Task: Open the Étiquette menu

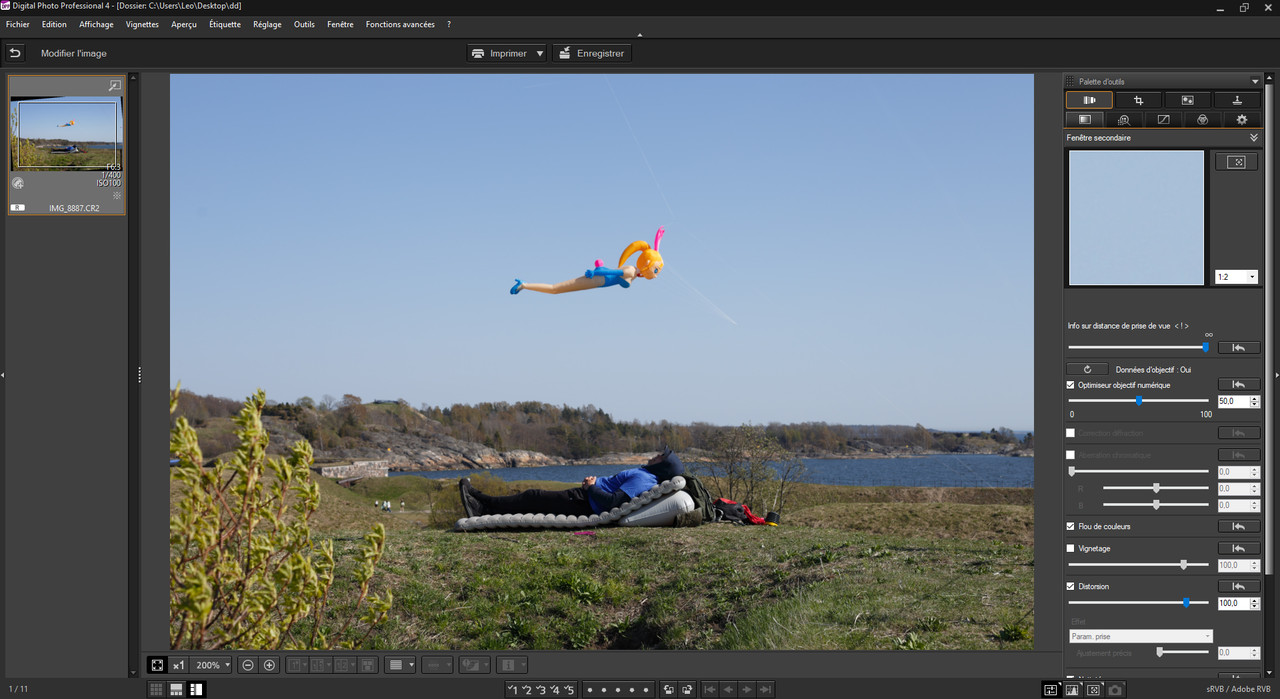Action: pos(225,24)
